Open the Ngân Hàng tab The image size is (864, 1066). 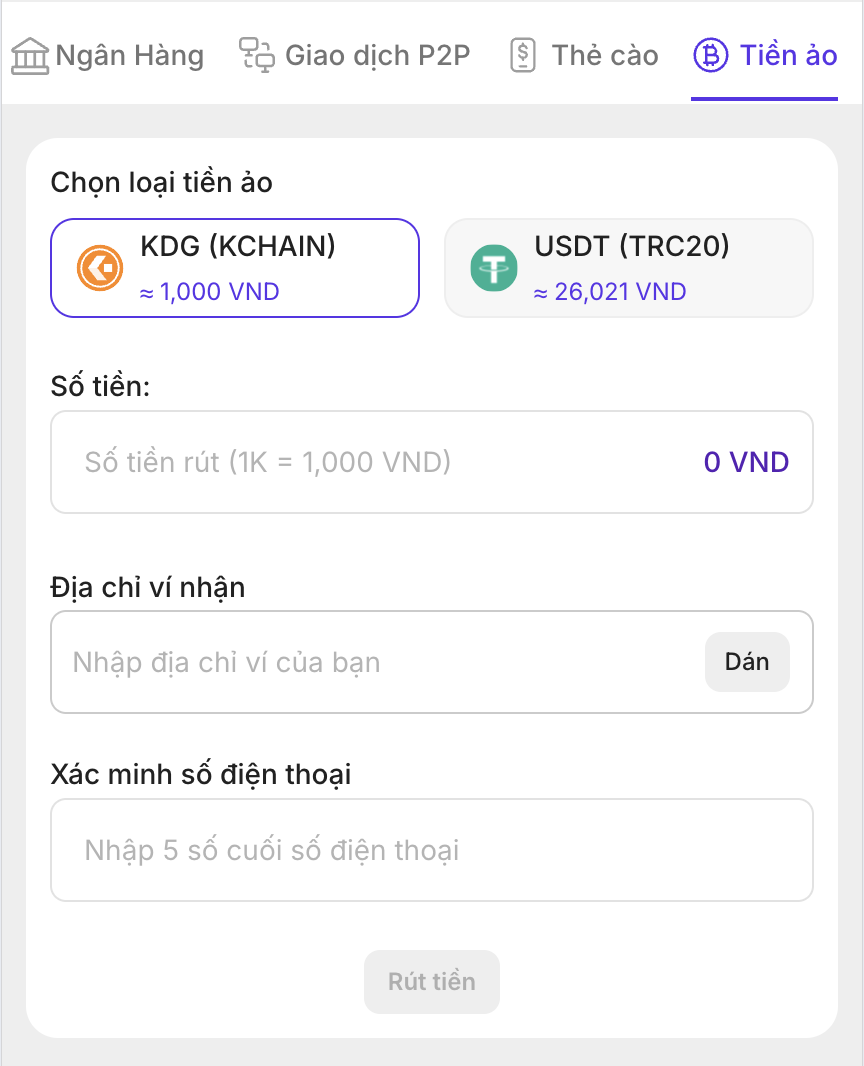tap(107, 56)
